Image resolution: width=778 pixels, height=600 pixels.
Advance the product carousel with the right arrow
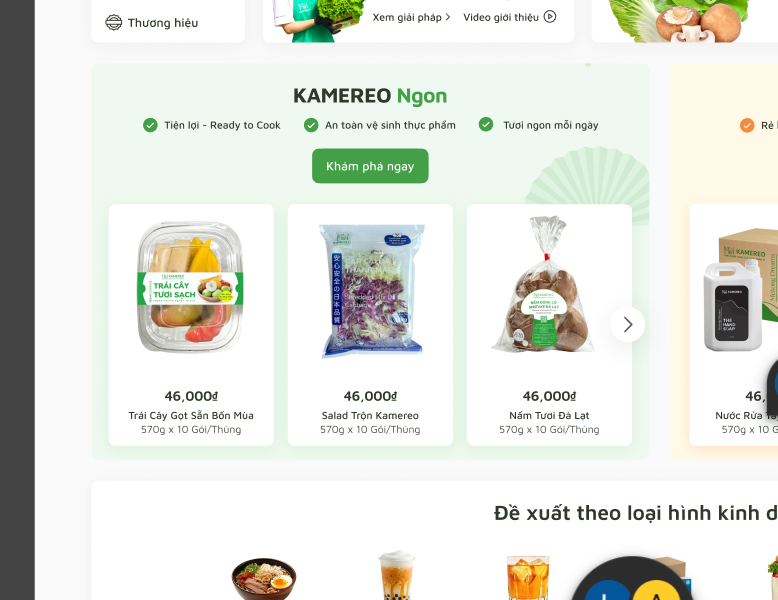(x=628, y=325)
